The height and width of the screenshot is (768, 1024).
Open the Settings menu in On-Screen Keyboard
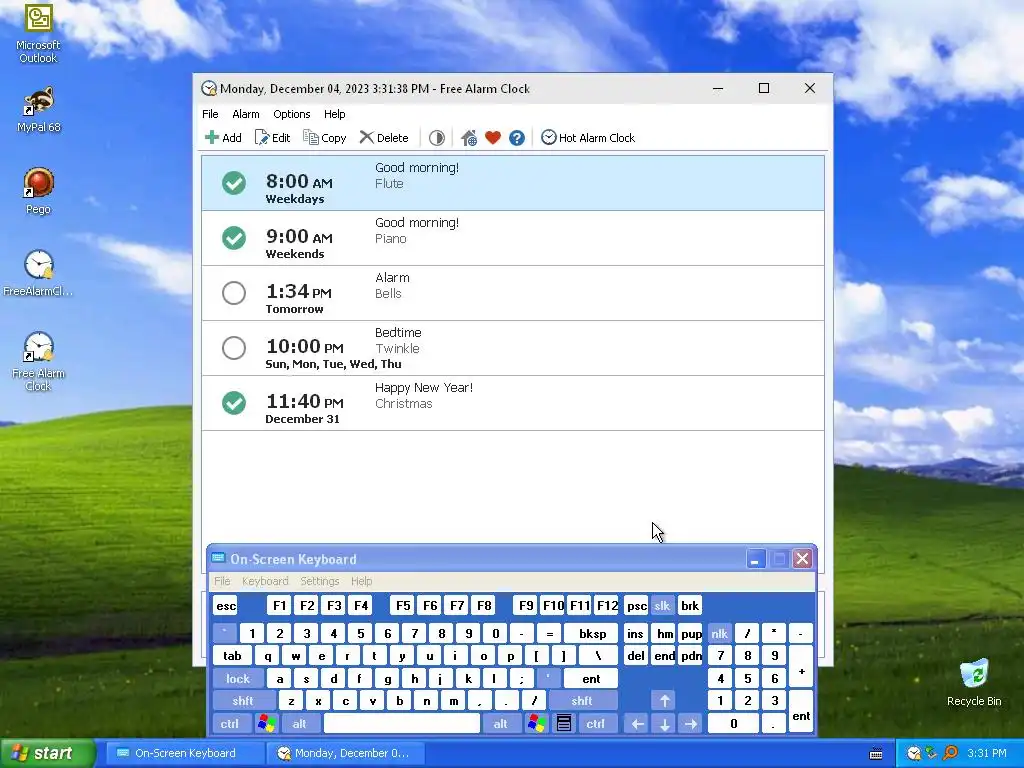pos(319,581)
